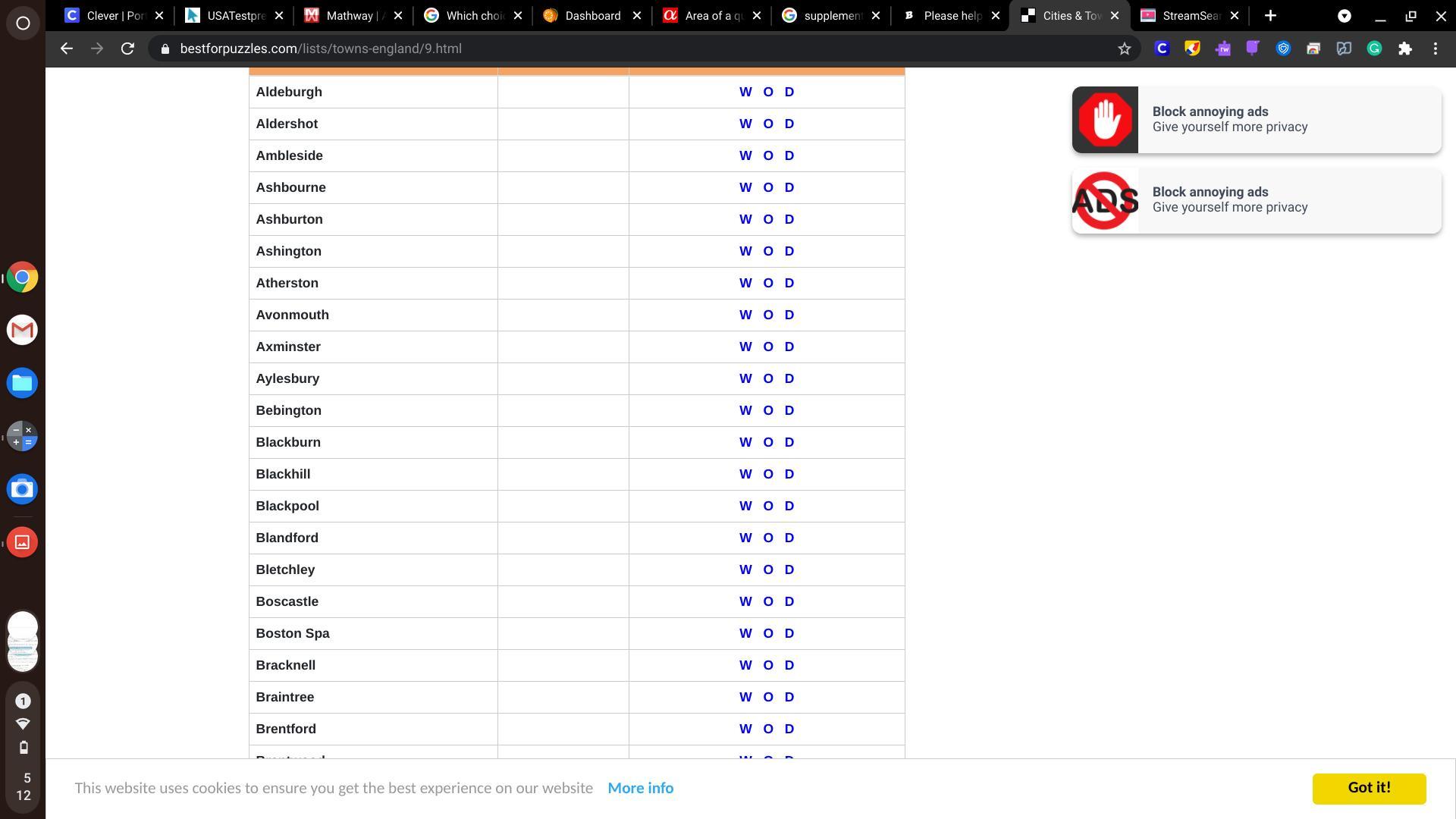The width and height of the screenshot is (1456, 819).
Task: Reload the current page
Action: (127, 49)
